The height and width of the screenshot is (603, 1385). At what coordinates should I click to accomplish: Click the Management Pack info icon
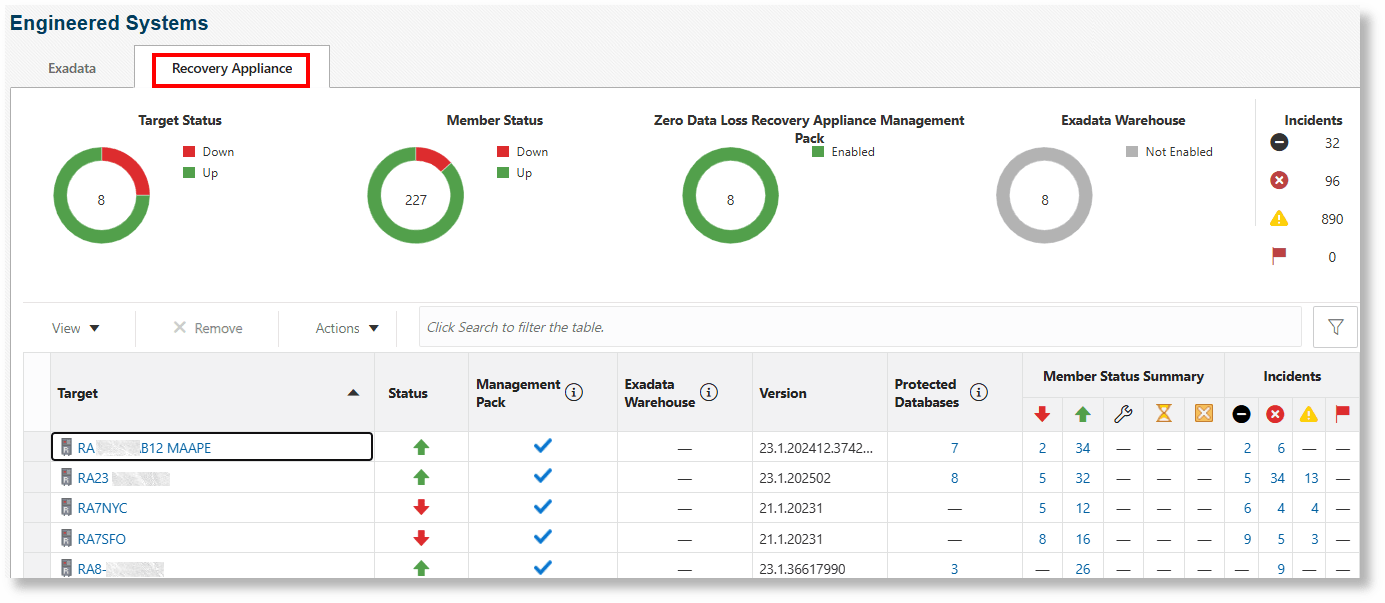click(574, 393)
